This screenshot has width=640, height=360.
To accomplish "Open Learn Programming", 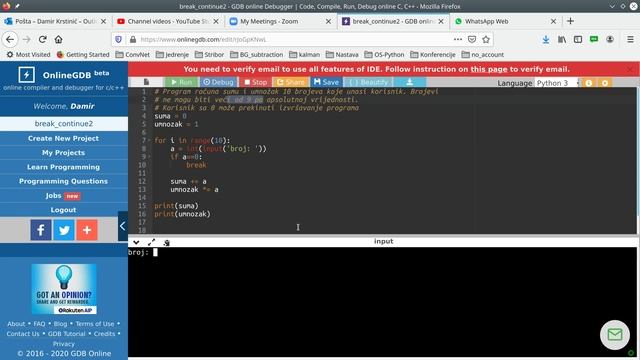I will pyautogui.click(x=64, y=167).
